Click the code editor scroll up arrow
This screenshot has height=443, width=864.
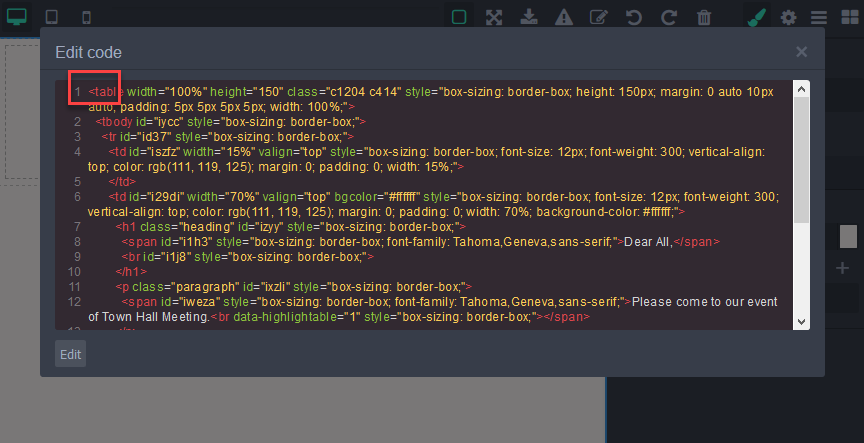[801, 89]
